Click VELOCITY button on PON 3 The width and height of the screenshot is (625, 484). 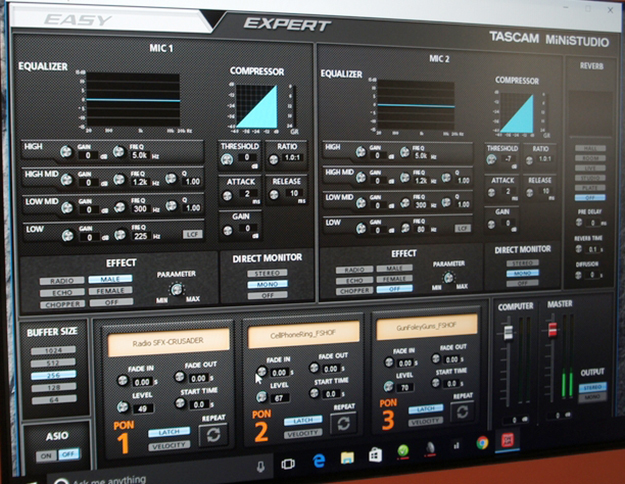[x=425, y=421]
